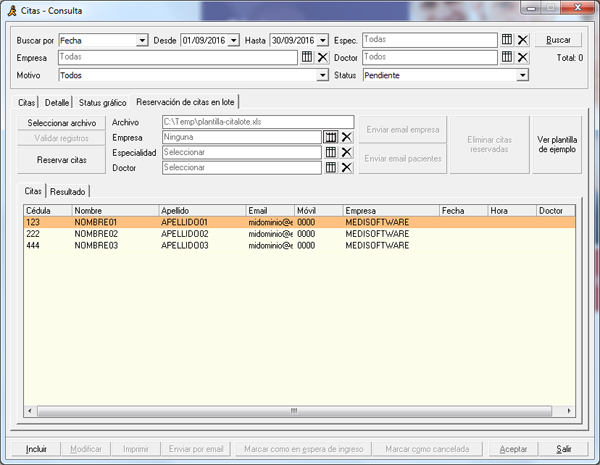600x465 pixels.
Task: Open the Status 'Pendiente' dropdown
Action: (x=522, y=75)
